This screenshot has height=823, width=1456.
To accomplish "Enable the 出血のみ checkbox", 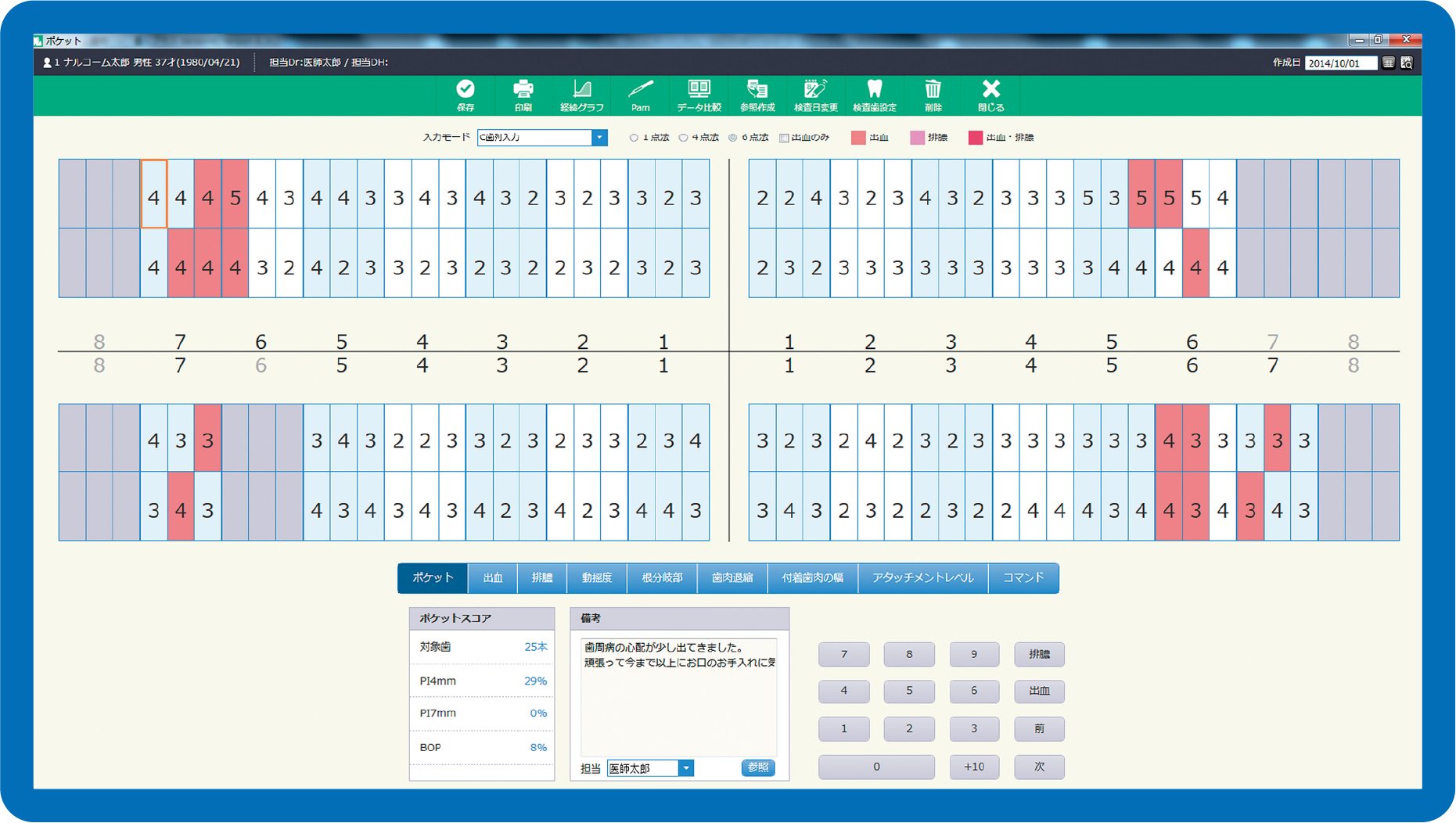I will (784, 138).
